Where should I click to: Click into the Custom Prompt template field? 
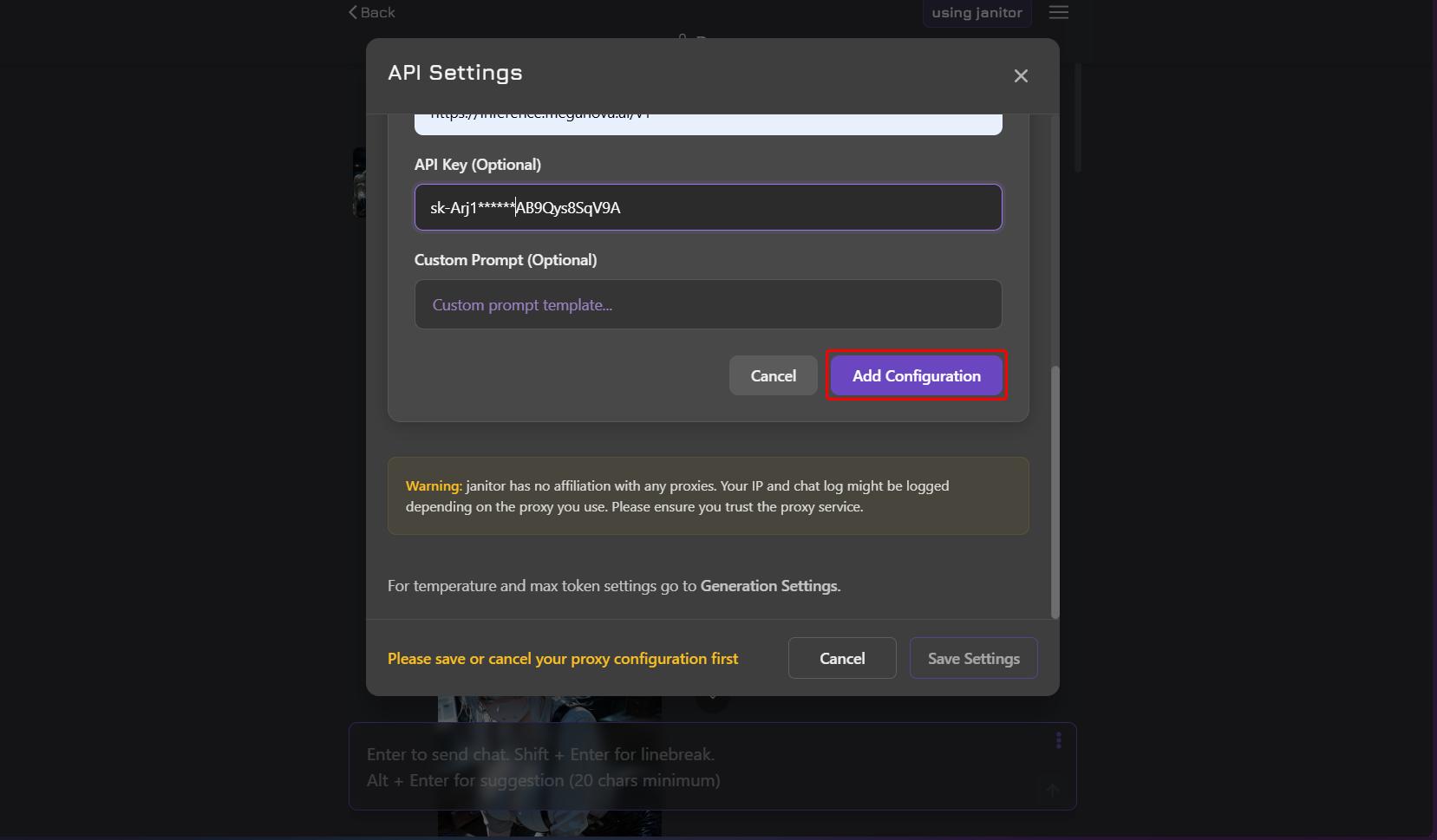708,305
